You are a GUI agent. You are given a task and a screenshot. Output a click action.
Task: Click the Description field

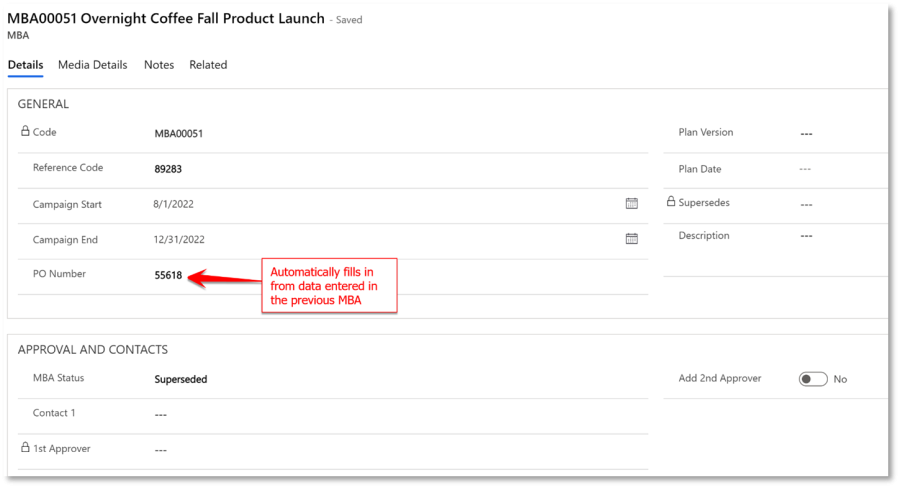806,236
